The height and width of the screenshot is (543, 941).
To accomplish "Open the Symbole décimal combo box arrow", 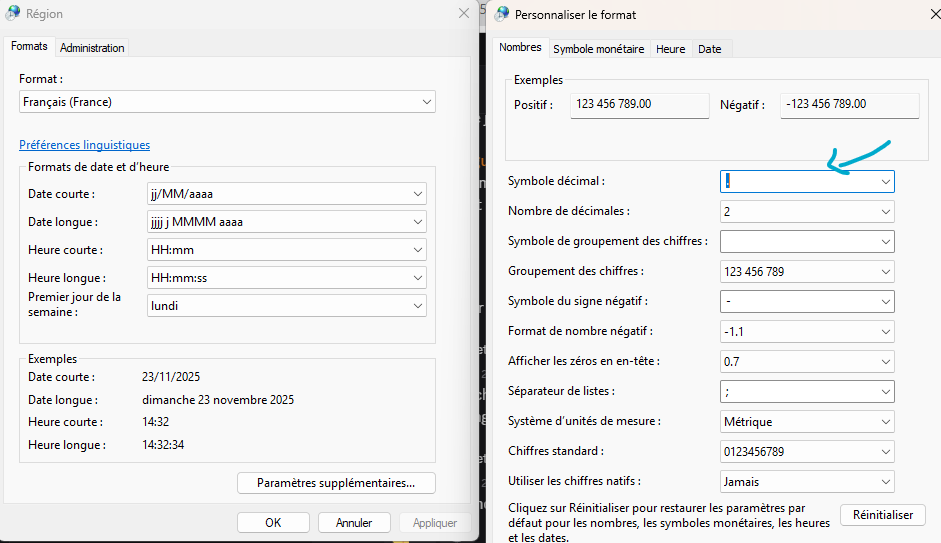I will point(885,182).
